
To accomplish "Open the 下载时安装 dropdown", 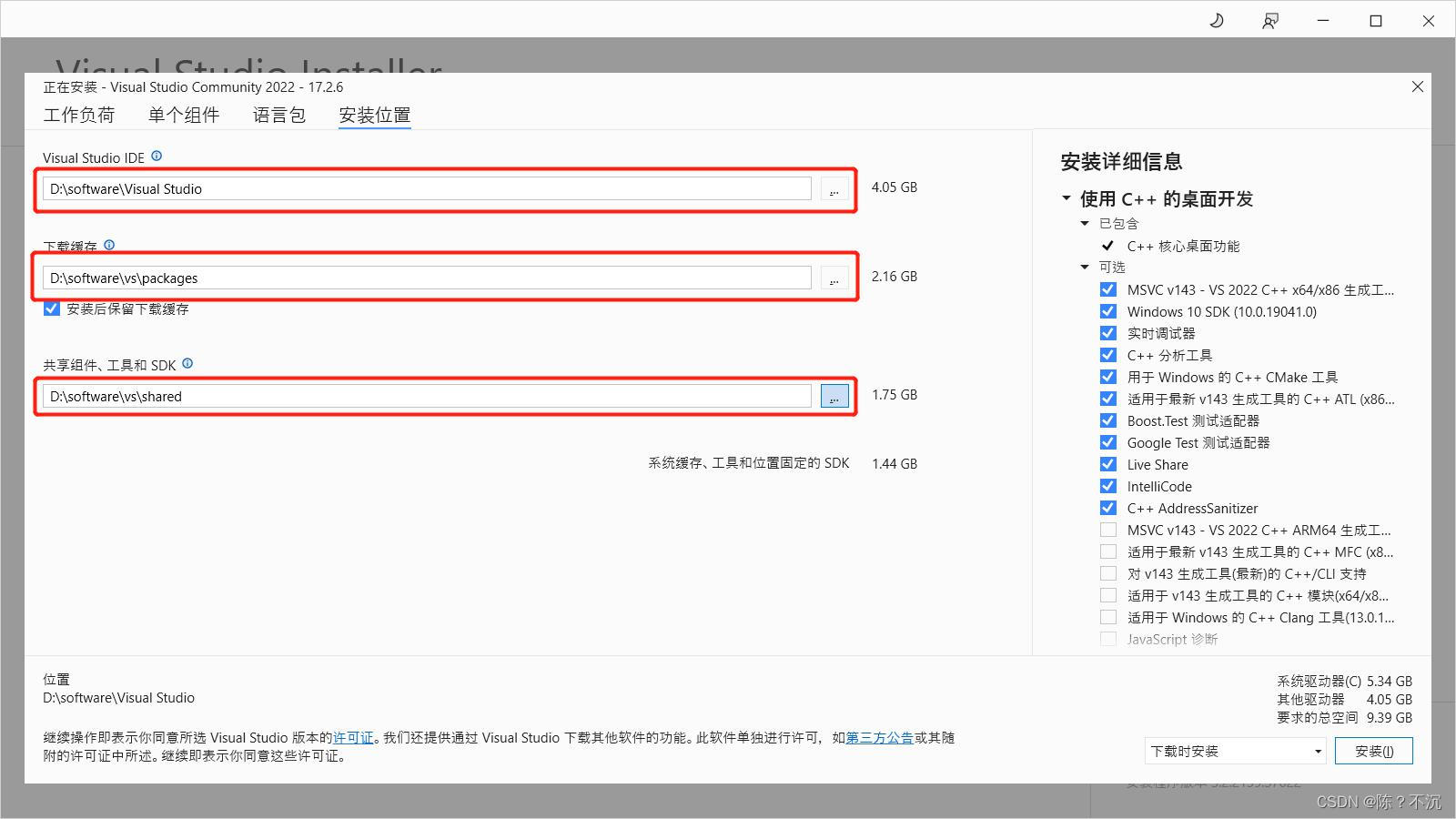I will pos(1235,751).
